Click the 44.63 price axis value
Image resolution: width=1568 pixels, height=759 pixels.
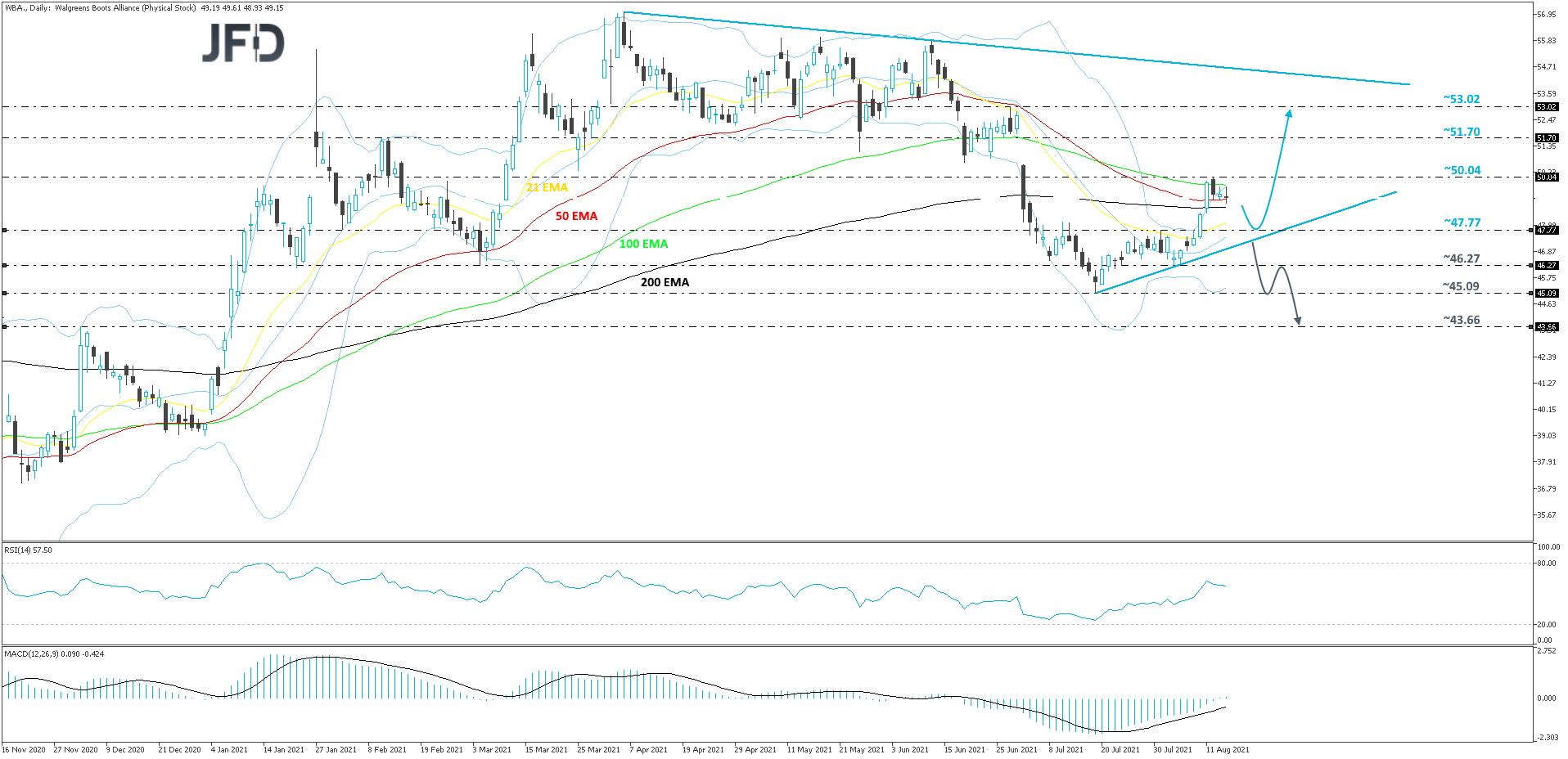tap(1547, 304)
